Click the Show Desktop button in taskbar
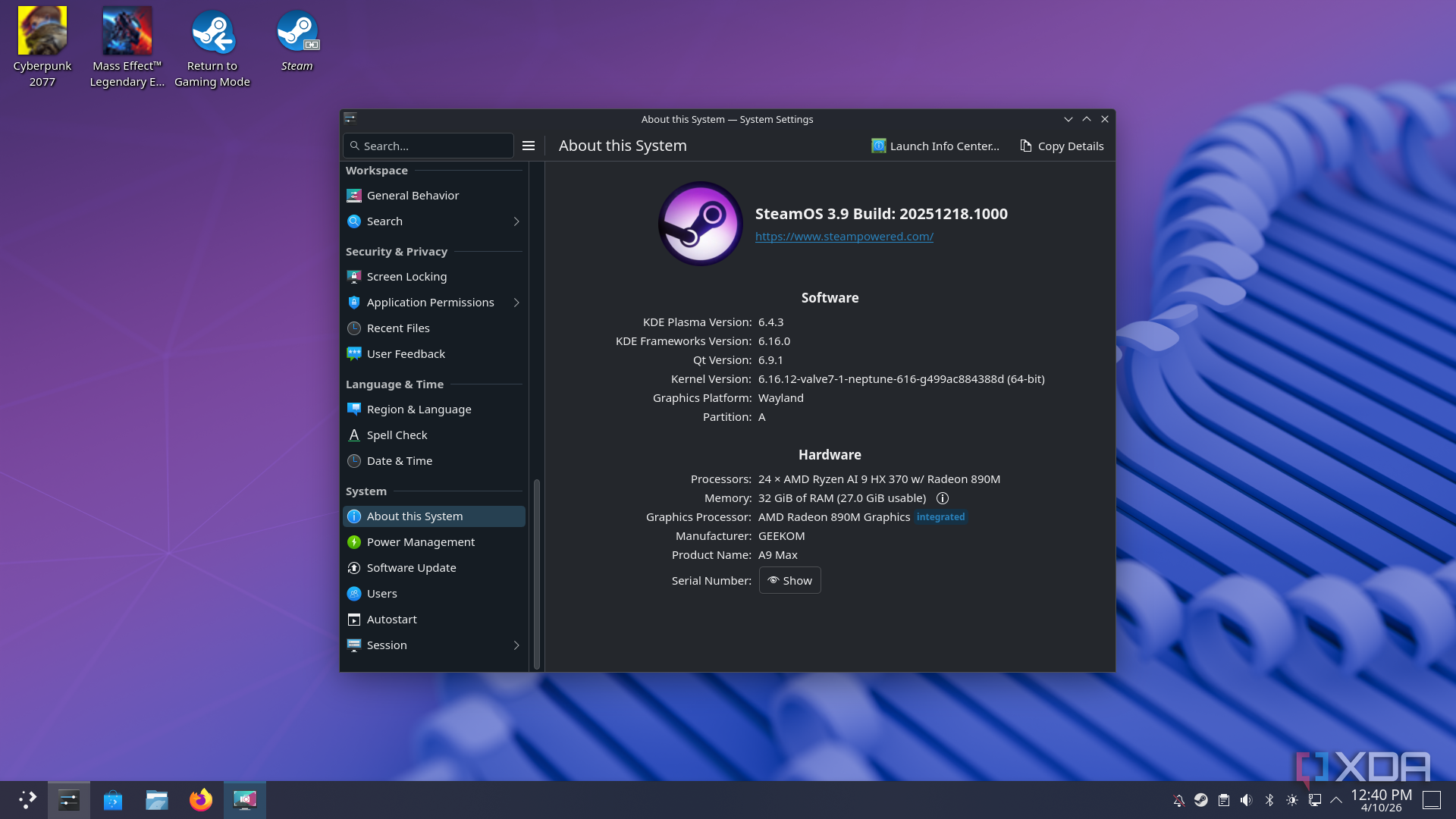This screenshot has height=819, width=1456. click(1432, 799)
